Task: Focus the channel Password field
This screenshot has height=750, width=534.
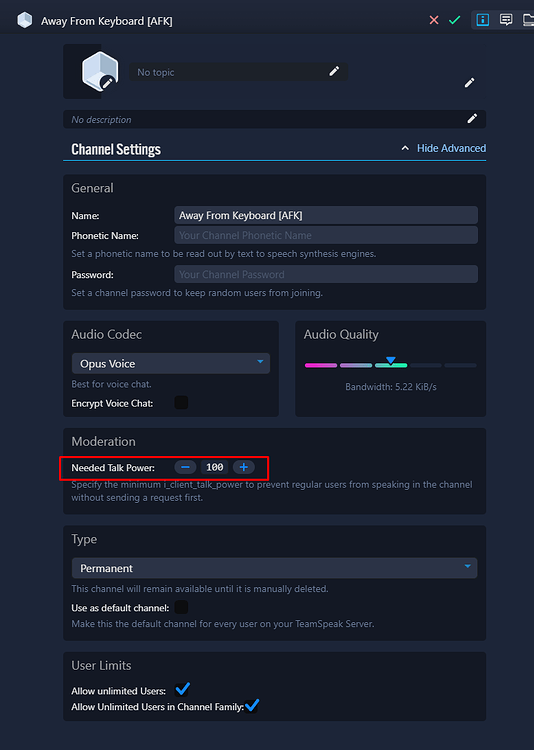Action: coord(326,274)
